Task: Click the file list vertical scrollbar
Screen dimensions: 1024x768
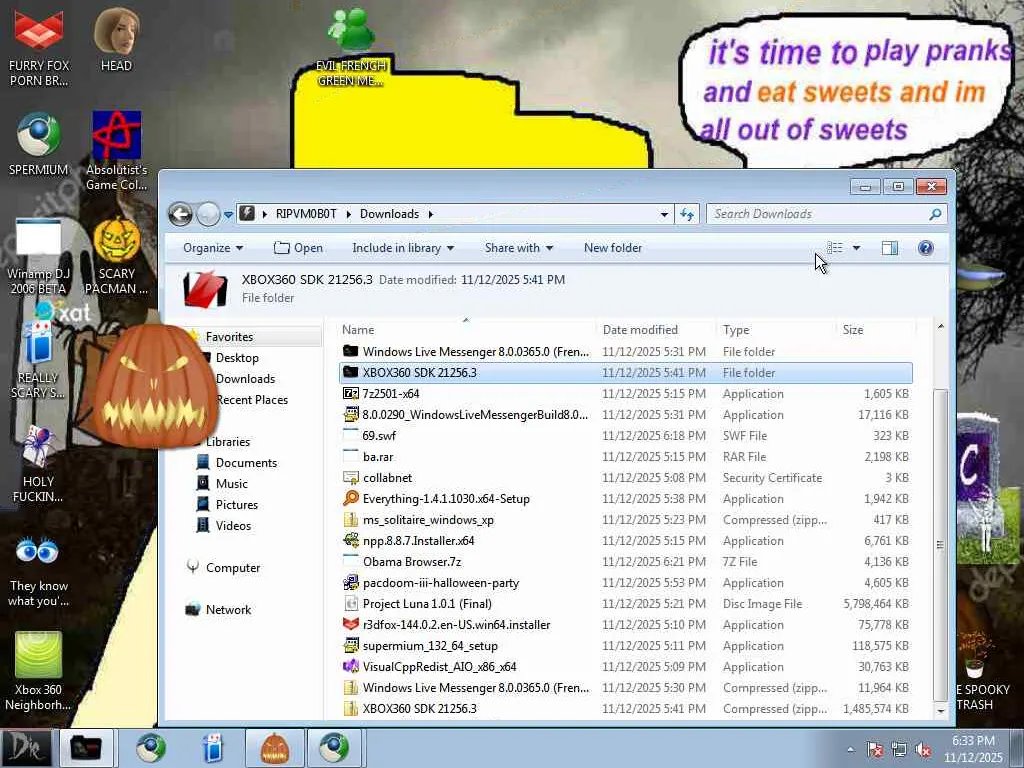Action: pos(940,545)
